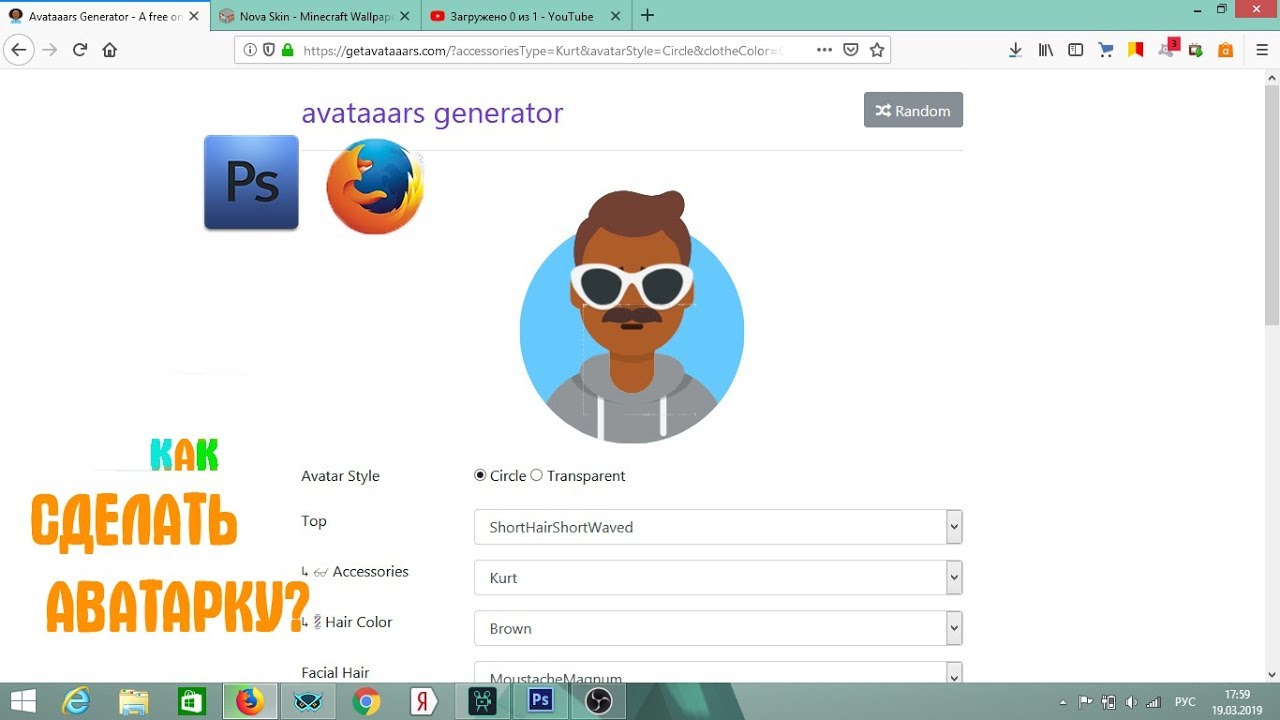The height and width of the screenshot is (720, 1280).
Task: Click the green connection padlock
Action: (288, 50)
